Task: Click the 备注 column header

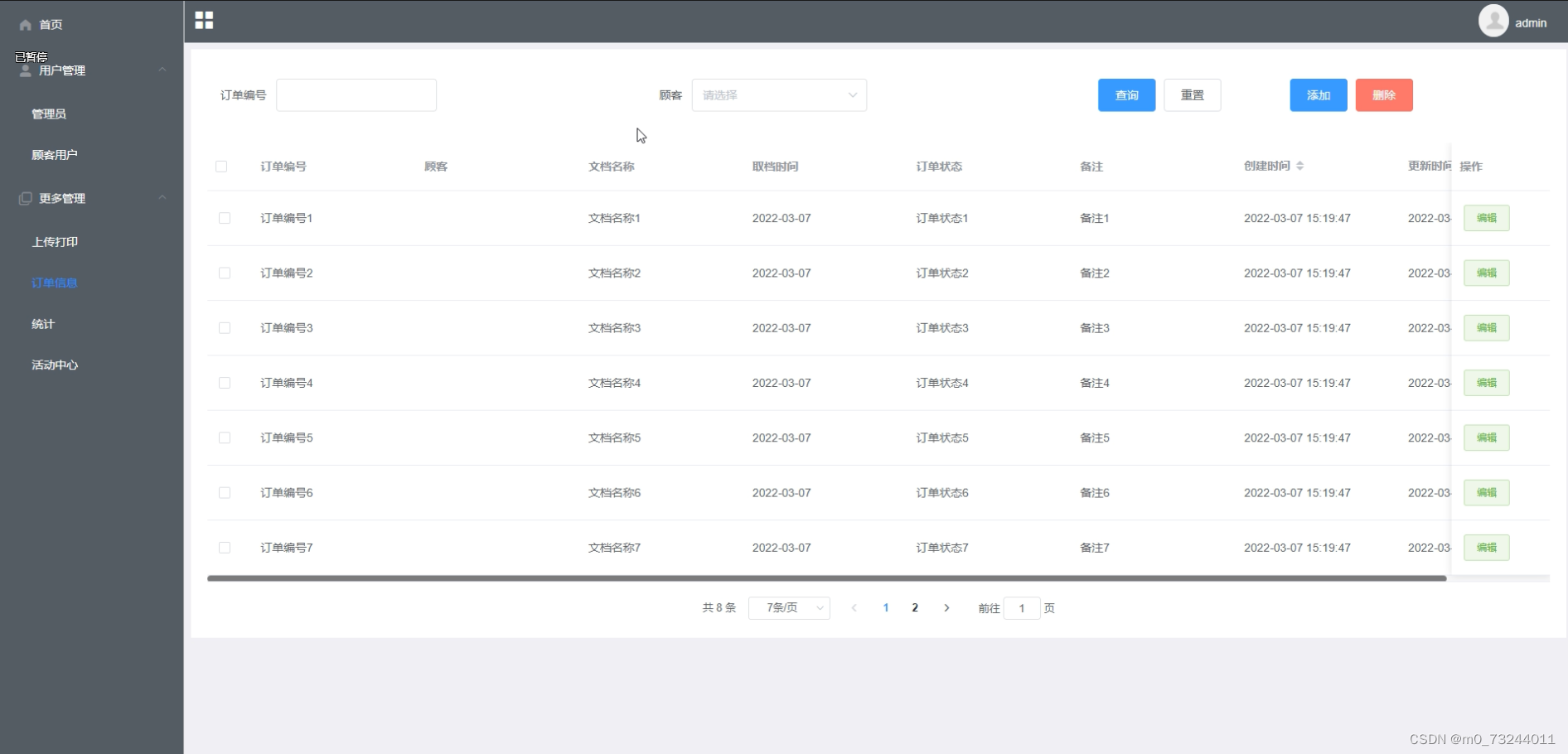Action: 1091,167
